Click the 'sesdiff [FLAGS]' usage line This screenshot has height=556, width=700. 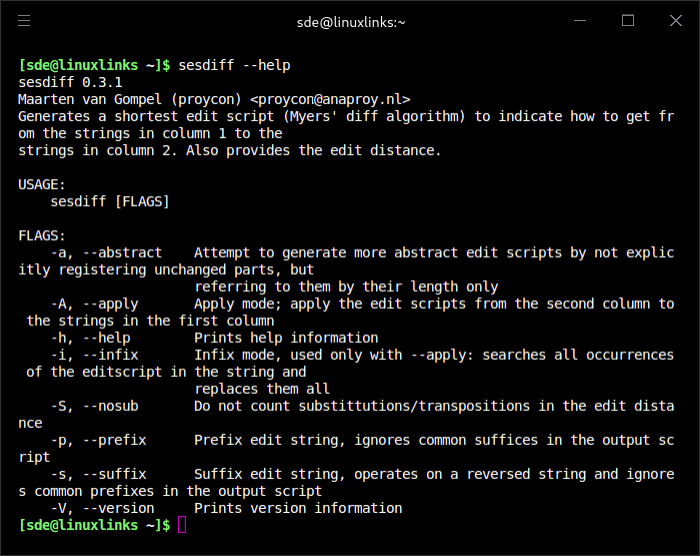coord(110,202)
